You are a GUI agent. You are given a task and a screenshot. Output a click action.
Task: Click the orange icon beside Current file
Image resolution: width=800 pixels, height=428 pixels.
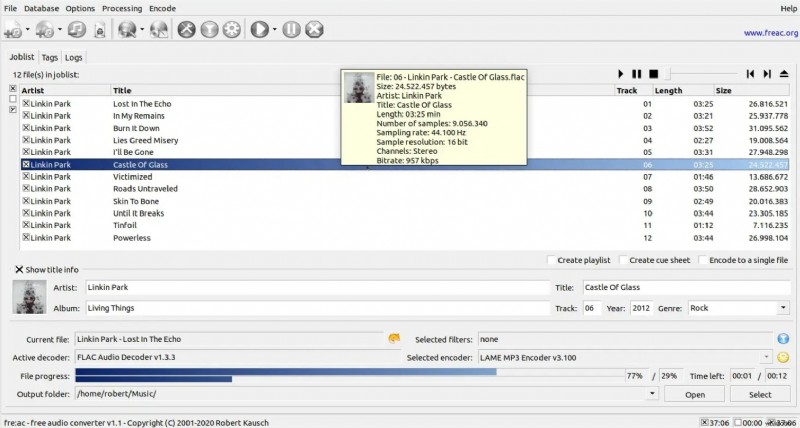pyautogui.click(x=394, y=339)
